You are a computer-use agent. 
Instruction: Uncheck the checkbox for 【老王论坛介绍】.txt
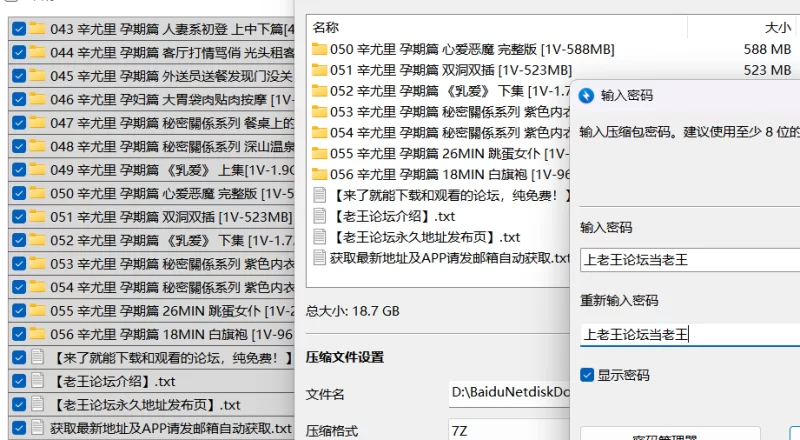pos(18,381)
